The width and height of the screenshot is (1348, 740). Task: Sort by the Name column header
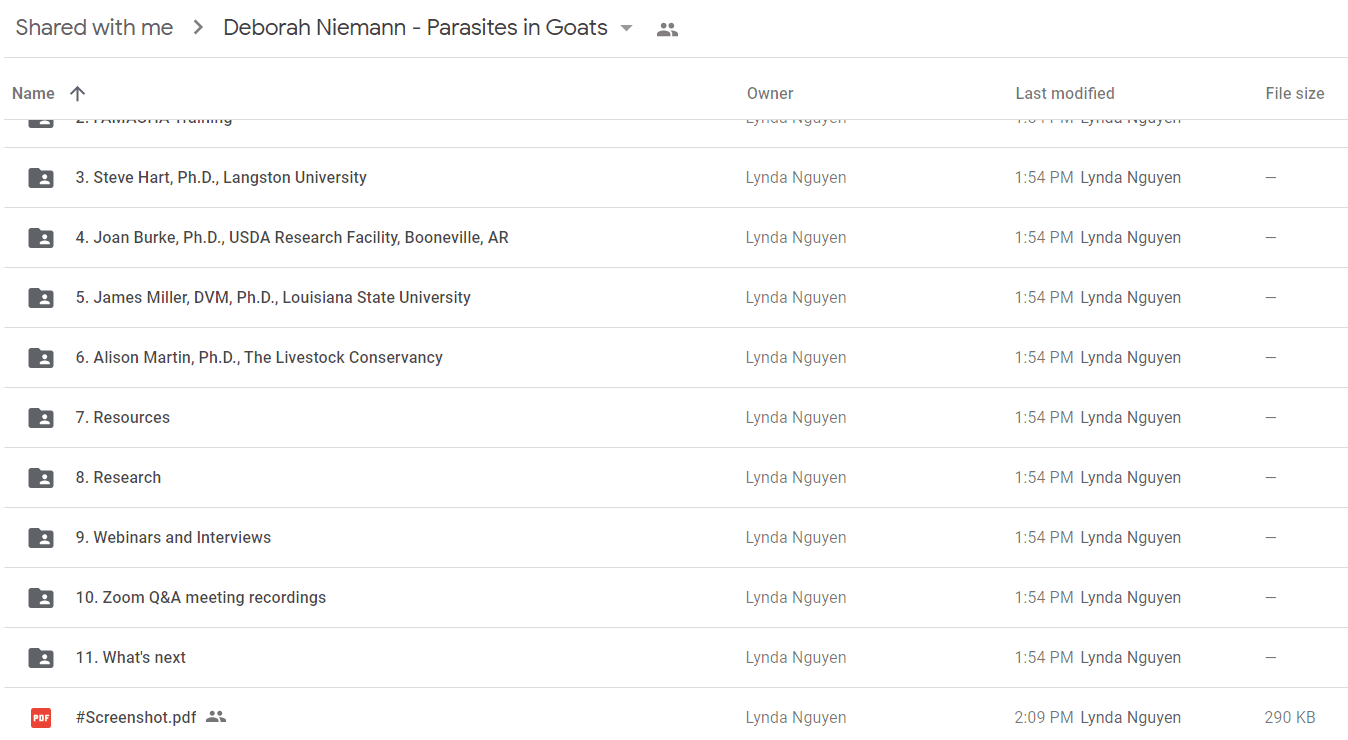[x=33, y=93]
